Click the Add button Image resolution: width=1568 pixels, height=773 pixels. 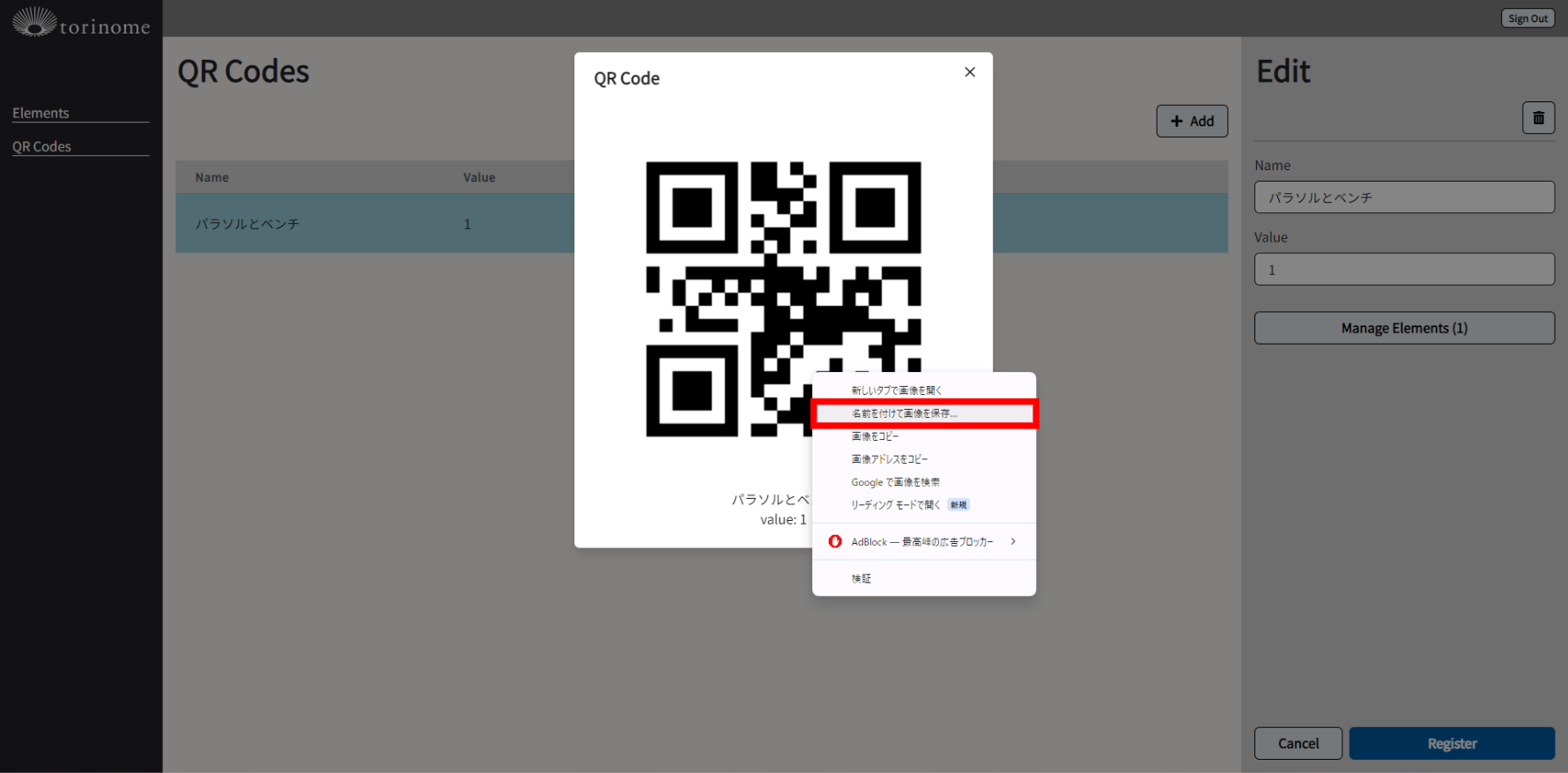pyautogui.click(x=1191, y=122)
